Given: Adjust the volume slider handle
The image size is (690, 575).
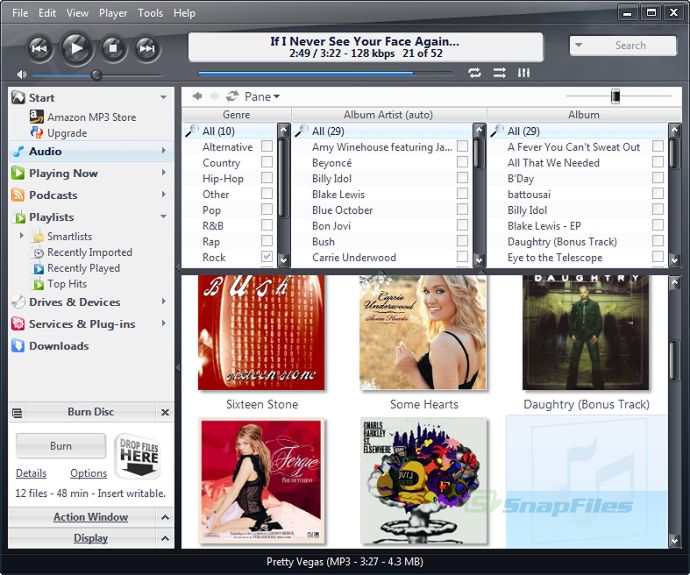Looking at the screenshot, I should tap(96, 75).
